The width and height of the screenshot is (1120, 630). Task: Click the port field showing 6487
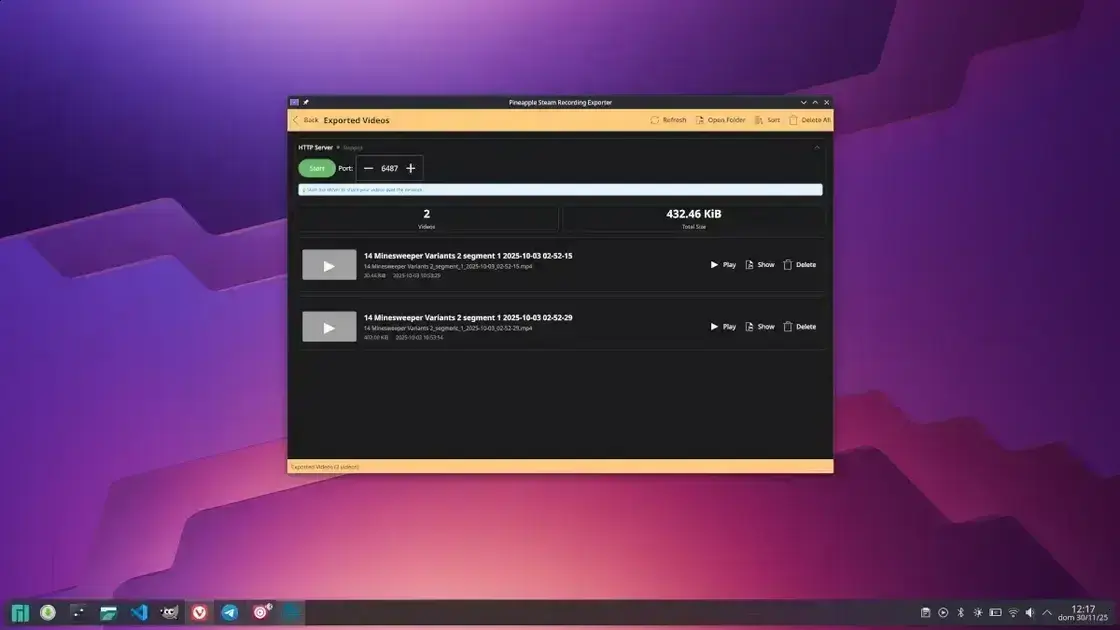click(x=389, y=169)
